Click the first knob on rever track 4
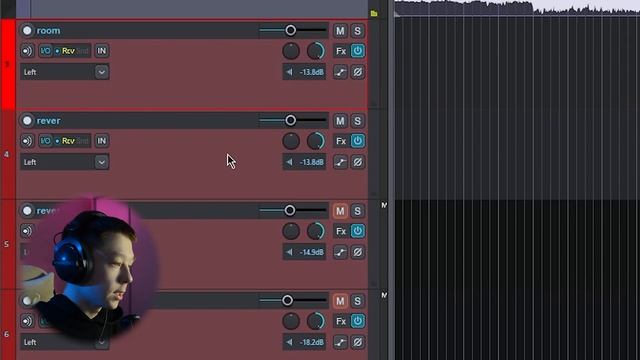Image resolution: width=640 pixels, height=360 pixels. pyautogui.click(x=291, y=141)
